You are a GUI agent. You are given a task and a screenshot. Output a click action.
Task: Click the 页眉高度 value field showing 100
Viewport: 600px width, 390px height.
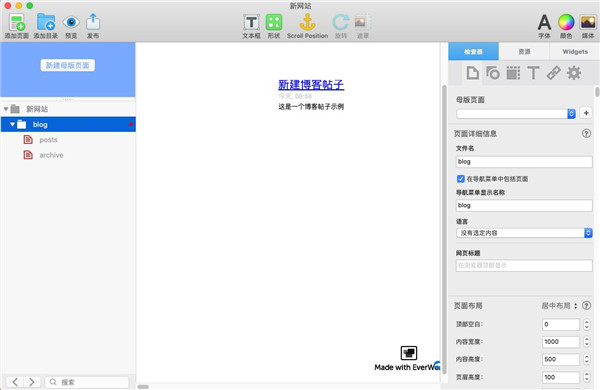coord(561,377)
